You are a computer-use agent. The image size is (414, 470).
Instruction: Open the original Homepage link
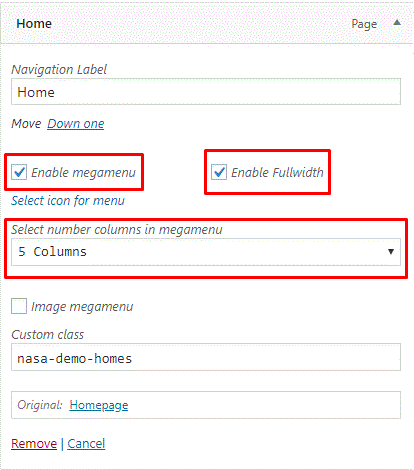click(x=99, y=405)
